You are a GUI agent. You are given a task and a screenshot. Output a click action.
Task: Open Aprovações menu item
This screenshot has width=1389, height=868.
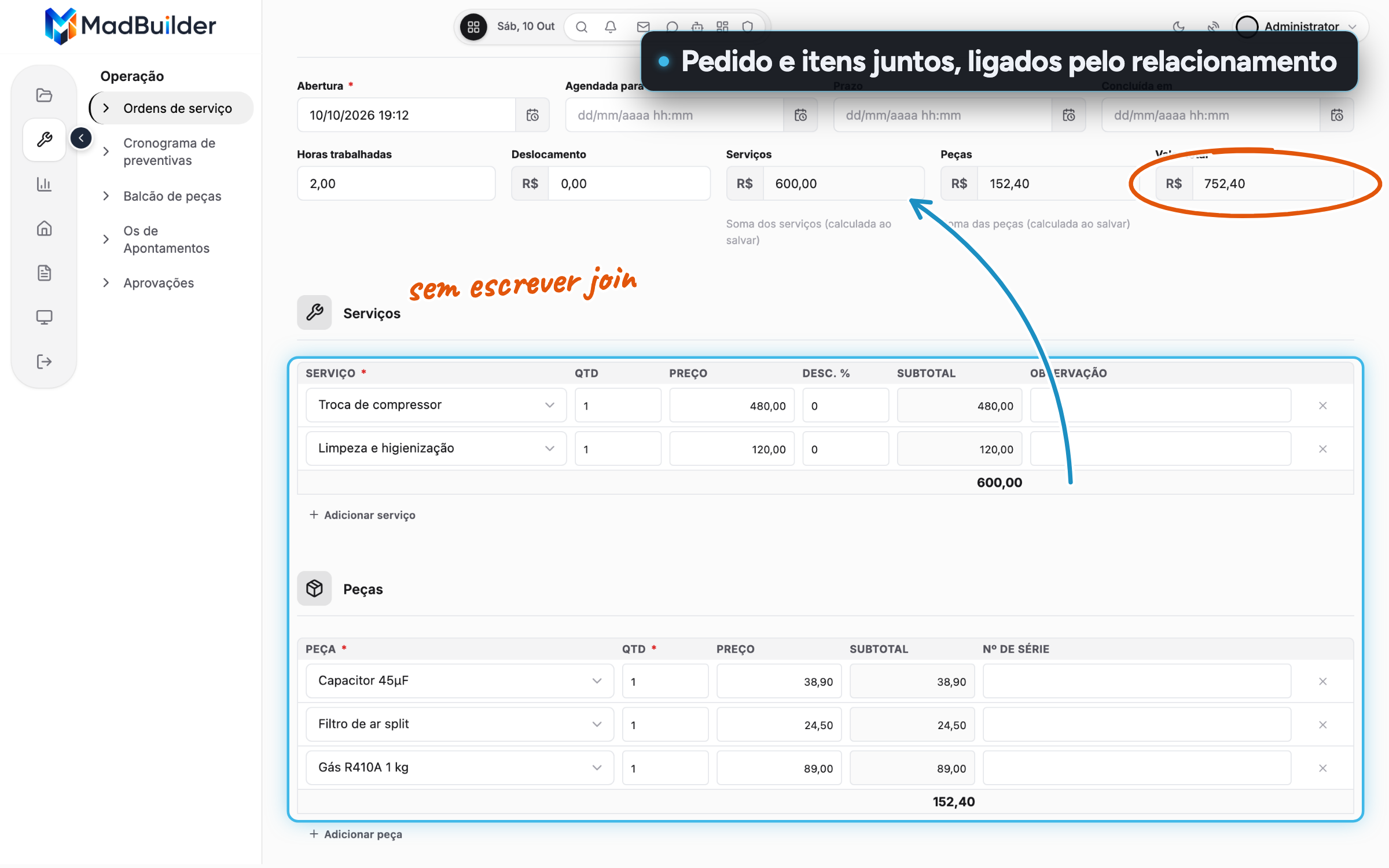[x=159, y=283]
